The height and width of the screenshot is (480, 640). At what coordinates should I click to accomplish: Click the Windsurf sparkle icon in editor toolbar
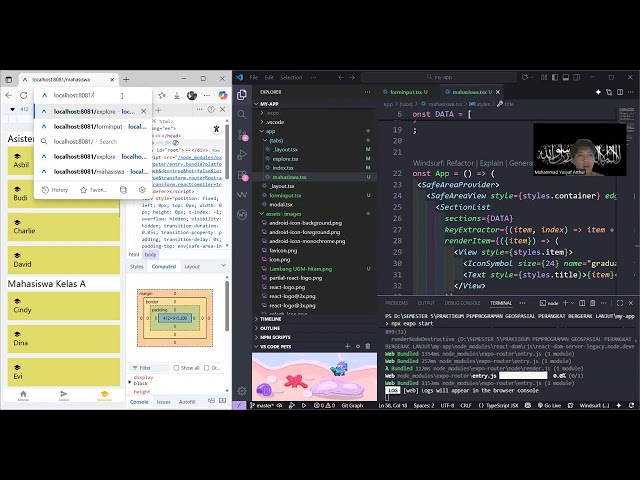(598, 92)
